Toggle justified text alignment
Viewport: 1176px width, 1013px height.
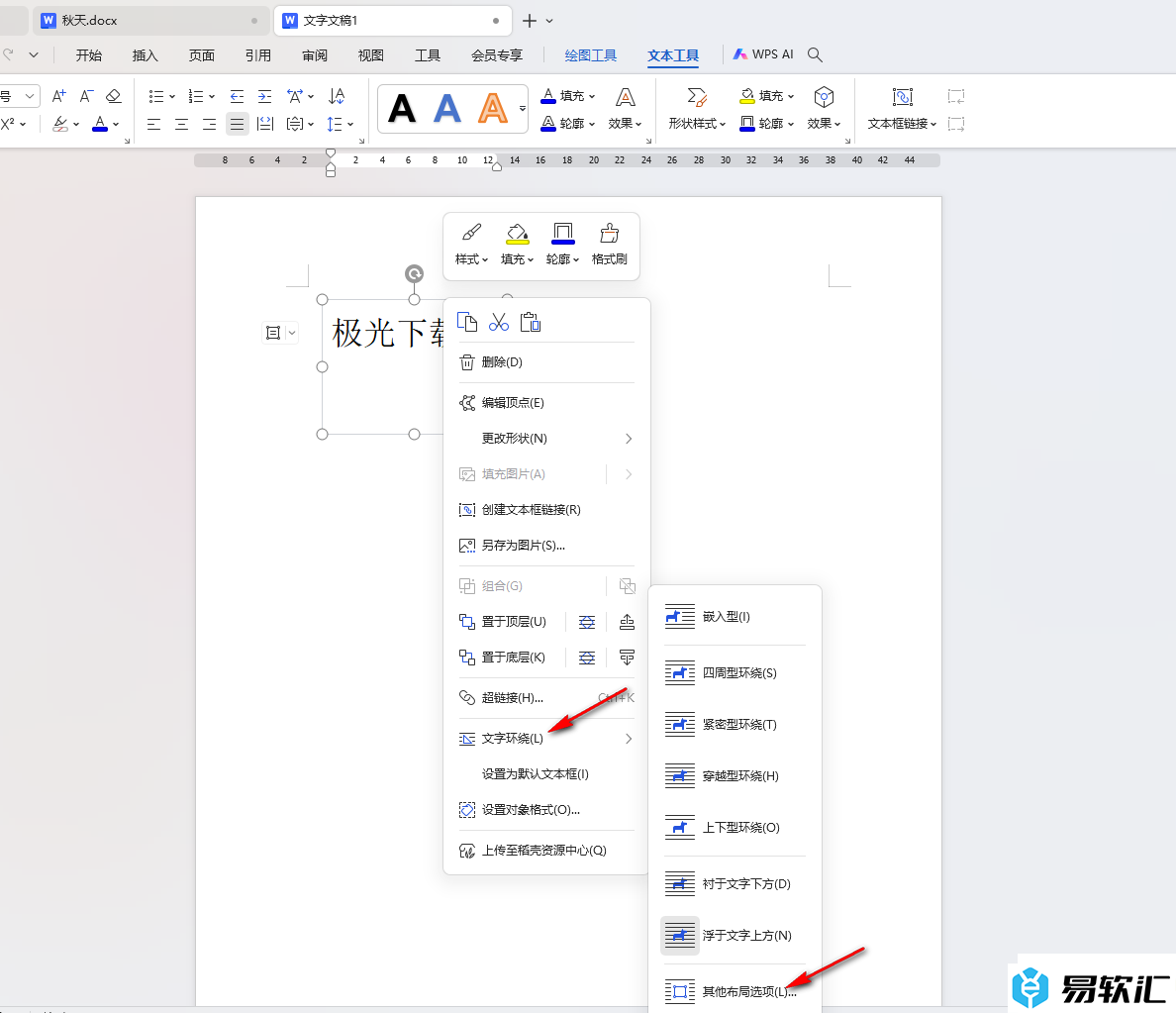point(237,124)
